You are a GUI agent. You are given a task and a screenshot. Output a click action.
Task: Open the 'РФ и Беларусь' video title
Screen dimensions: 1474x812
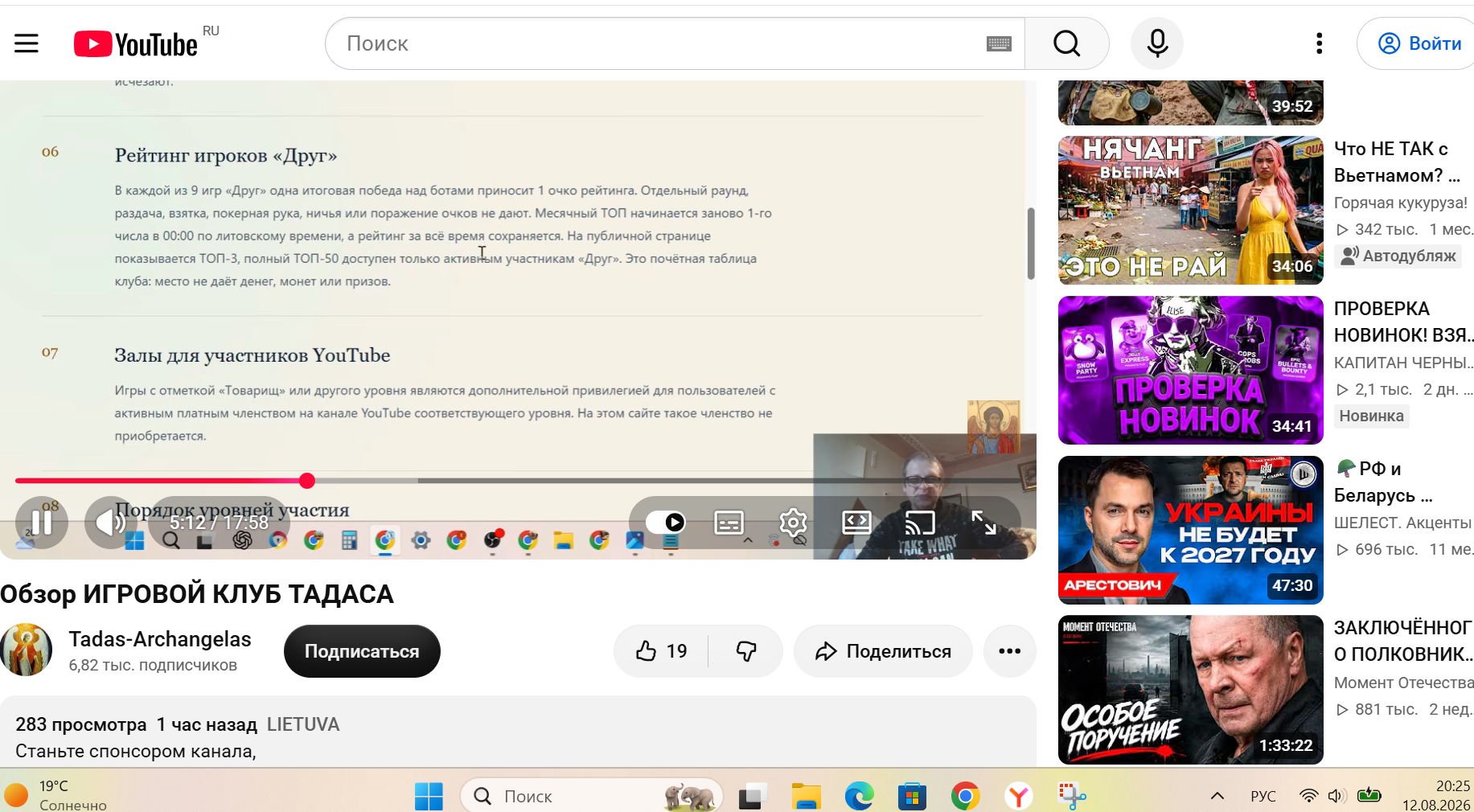tap(1384, 482)
